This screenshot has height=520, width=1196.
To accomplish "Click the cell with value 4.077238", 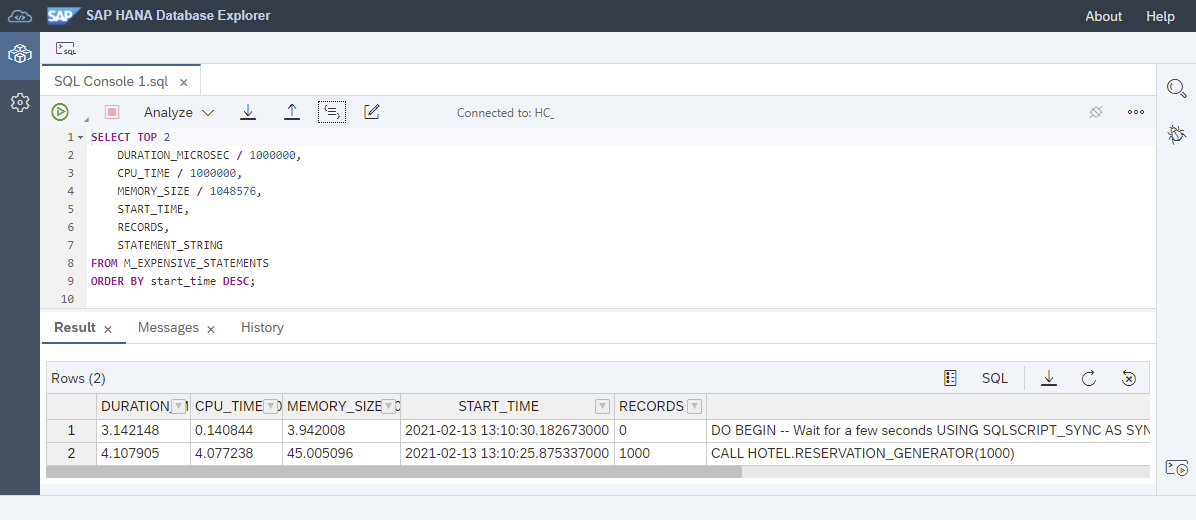I will tap(236, 454).
